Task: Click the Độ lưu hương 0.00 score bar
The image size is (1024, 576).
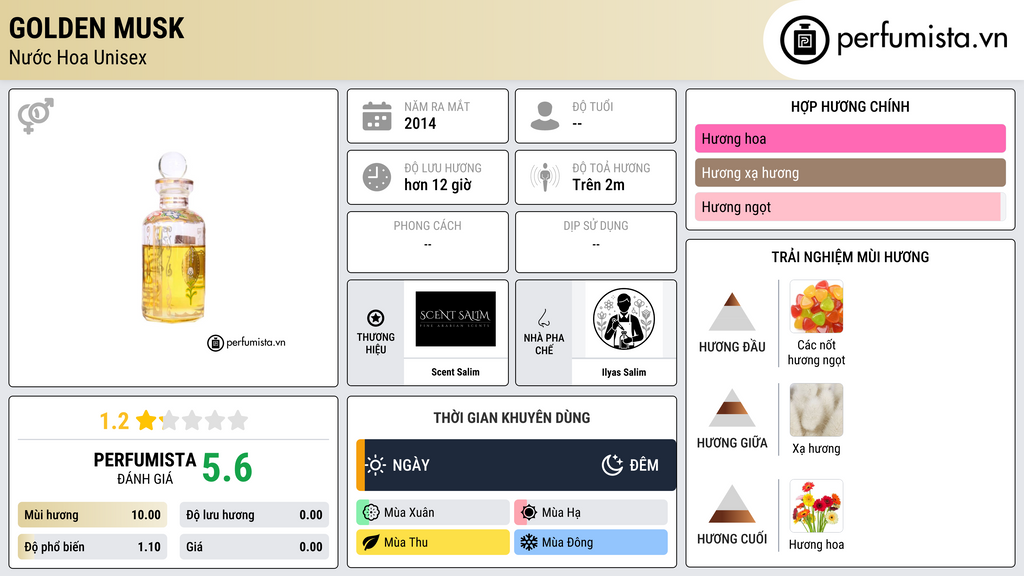Action: (254, 515)
